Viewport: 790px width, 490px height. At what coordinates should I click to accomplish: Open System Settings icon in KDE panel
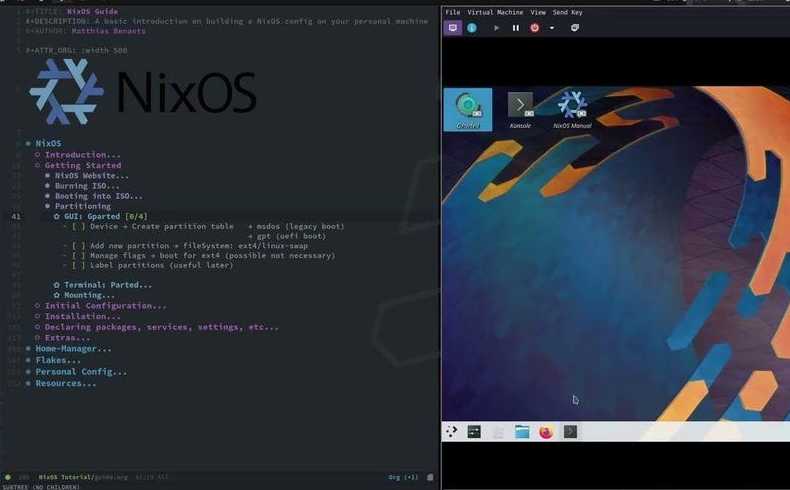(474, 432)
